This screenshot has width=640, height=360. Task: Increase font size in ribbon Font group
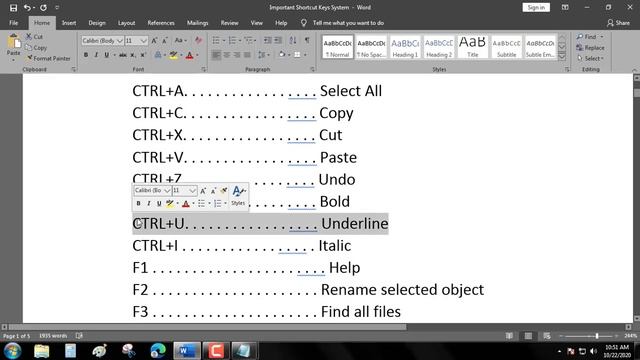click(154, 40)
